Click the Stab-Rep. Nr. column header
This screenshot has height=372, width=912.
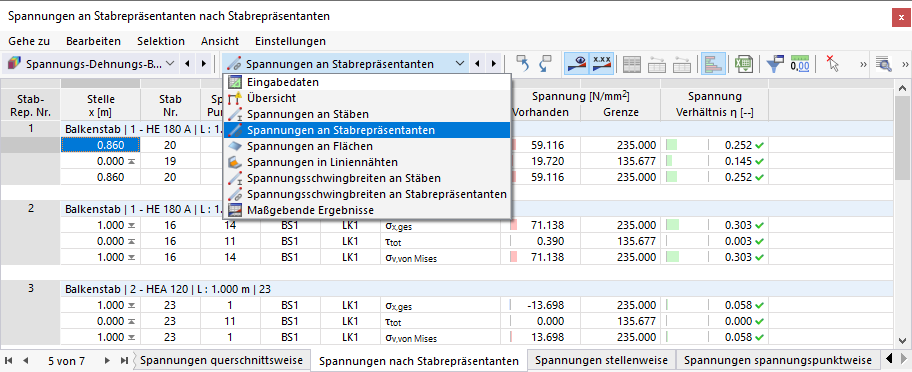[x=30, y=105]
